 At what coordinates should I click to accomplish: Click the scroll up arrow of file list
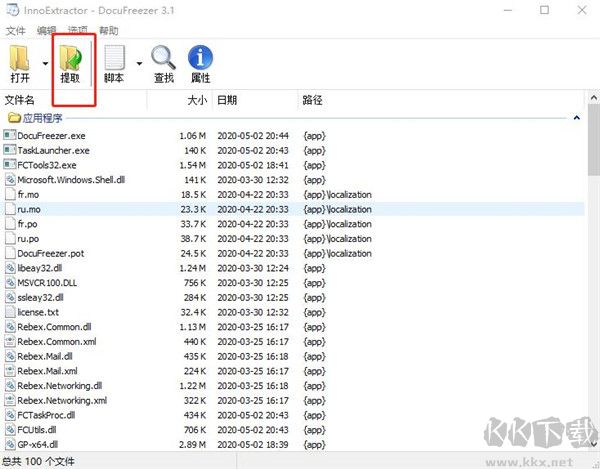point(593,98)
